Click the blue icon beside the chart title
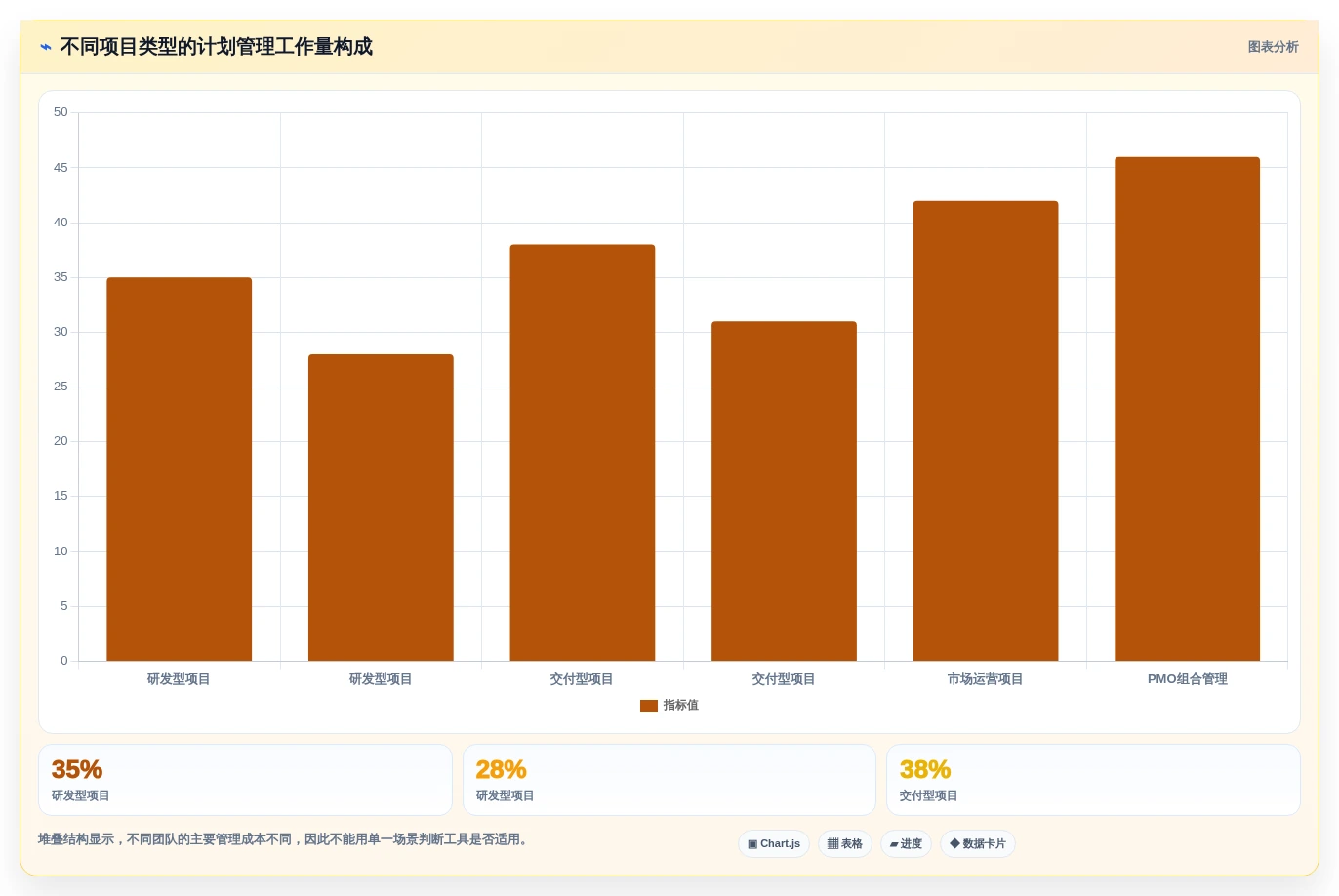The image size is (1339, 896). pos(46,47)
